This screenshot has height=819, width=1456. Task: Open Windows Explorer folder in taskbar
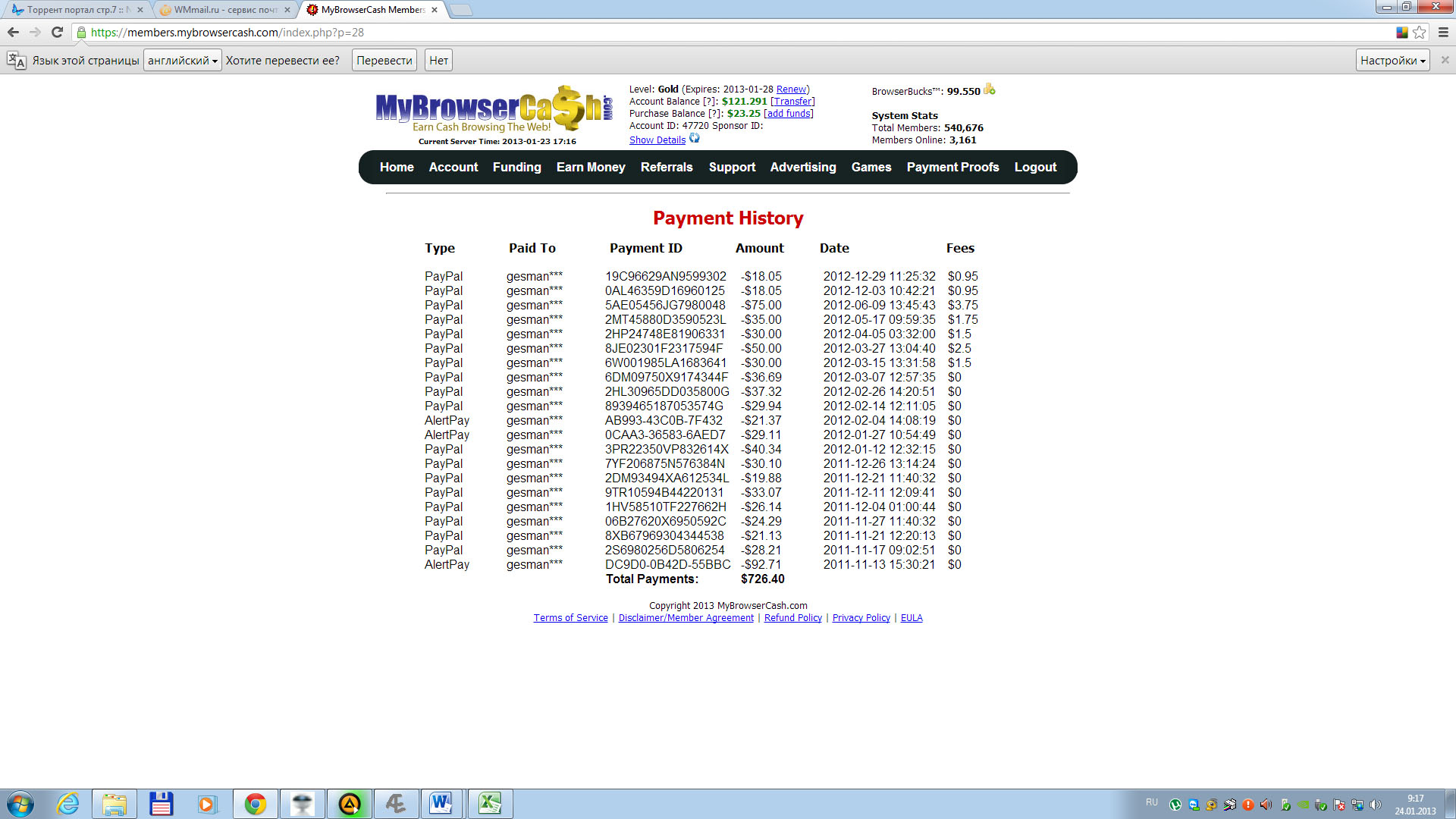pos(115,804)
